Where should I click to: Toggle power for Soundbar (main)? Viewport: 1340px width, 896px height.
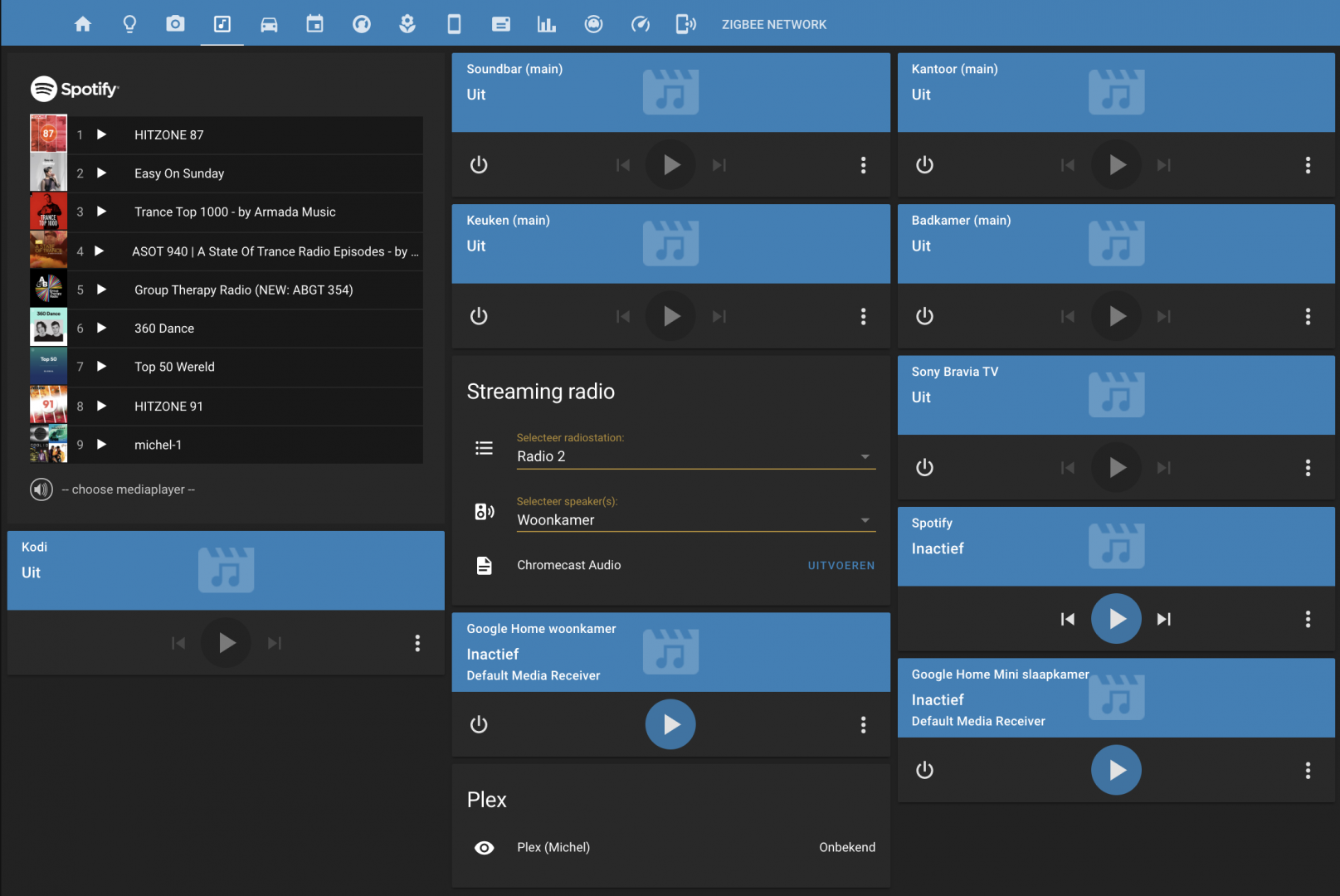pos(479,165)
